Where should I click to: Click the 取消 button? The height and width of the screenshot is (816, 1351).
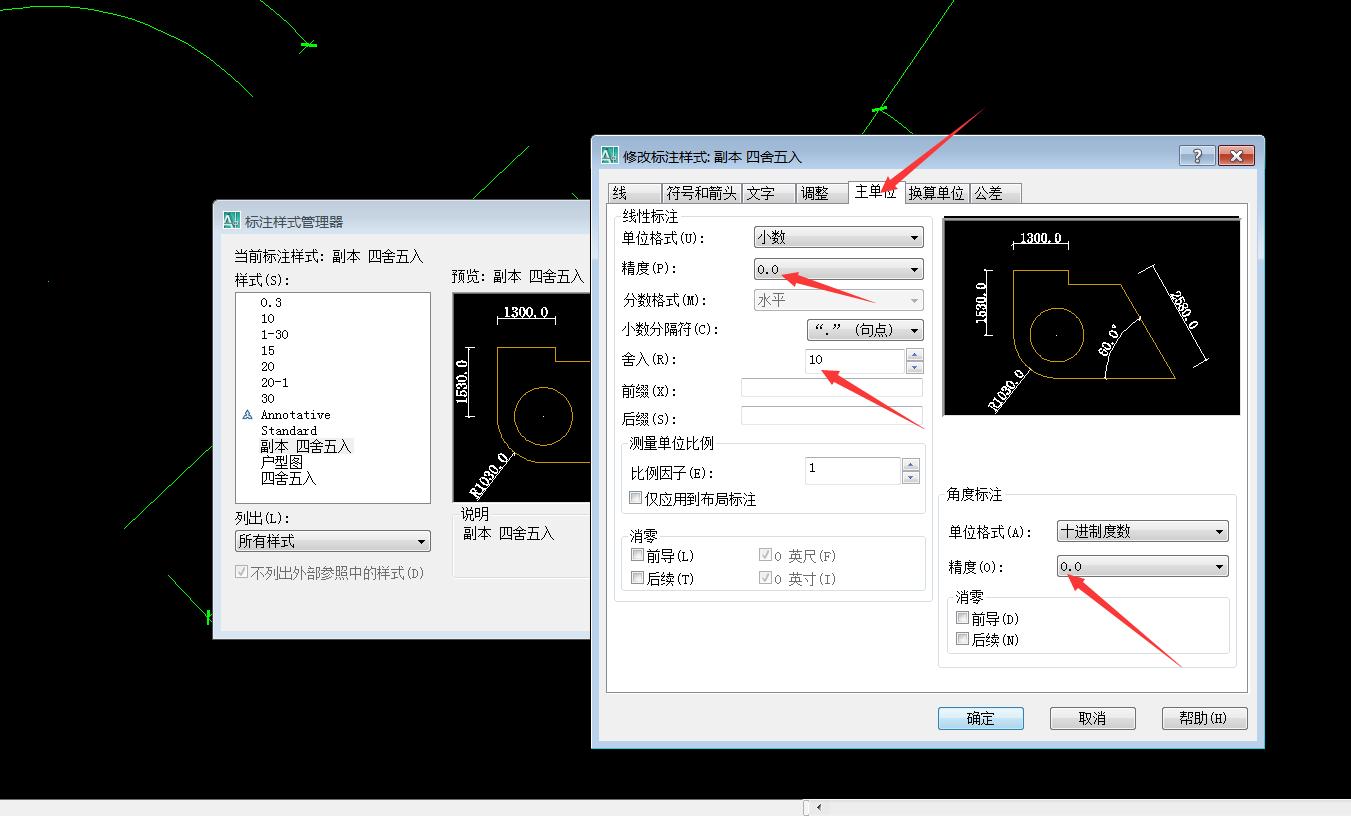click(1092, 718)
